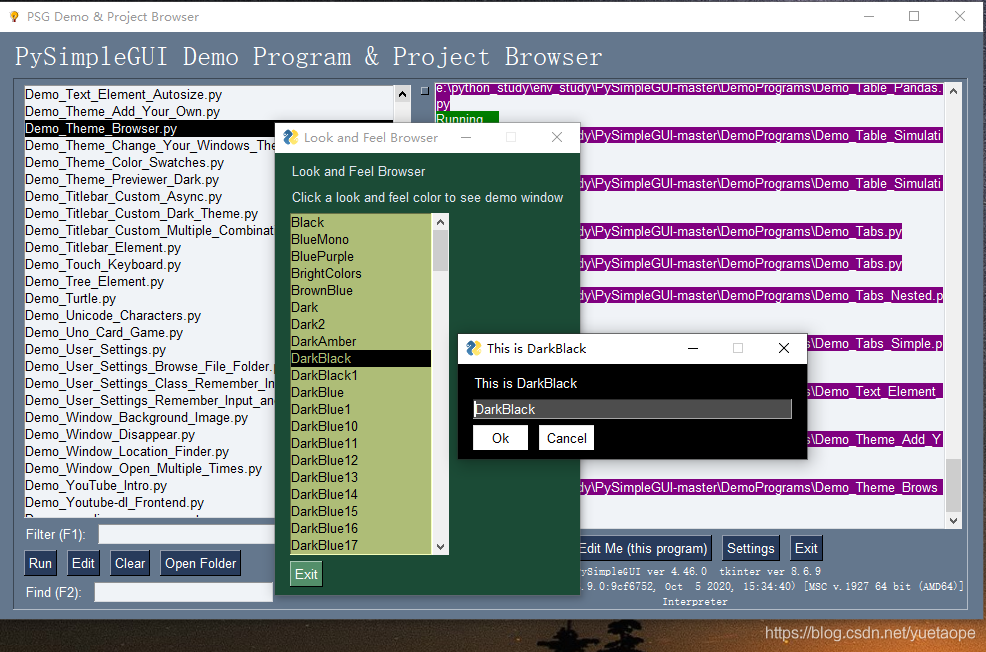Click the Clear button

(x=130, y=563)
